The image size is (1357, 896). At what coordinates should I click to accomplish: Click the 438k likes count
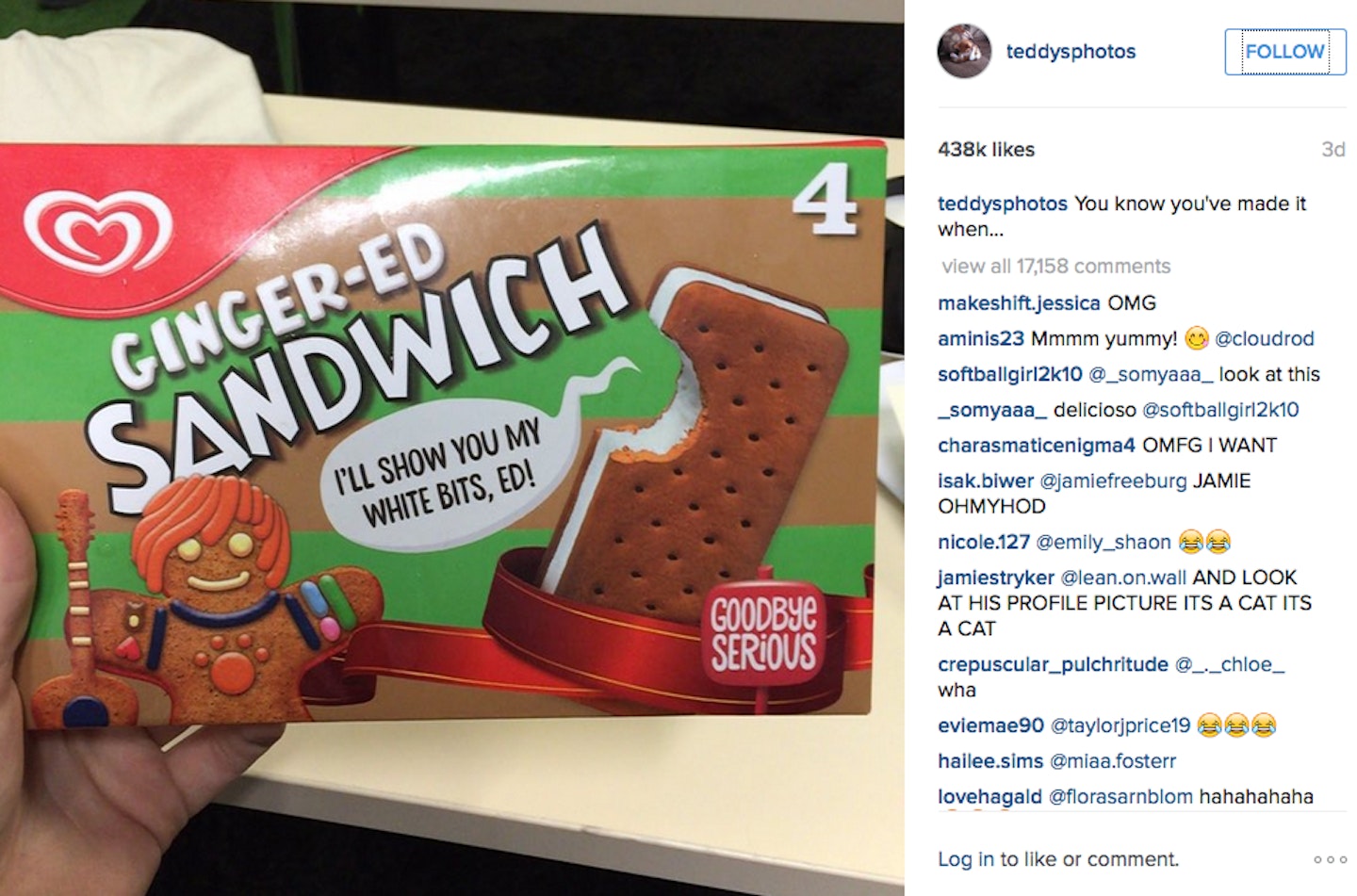coord(986,149)
